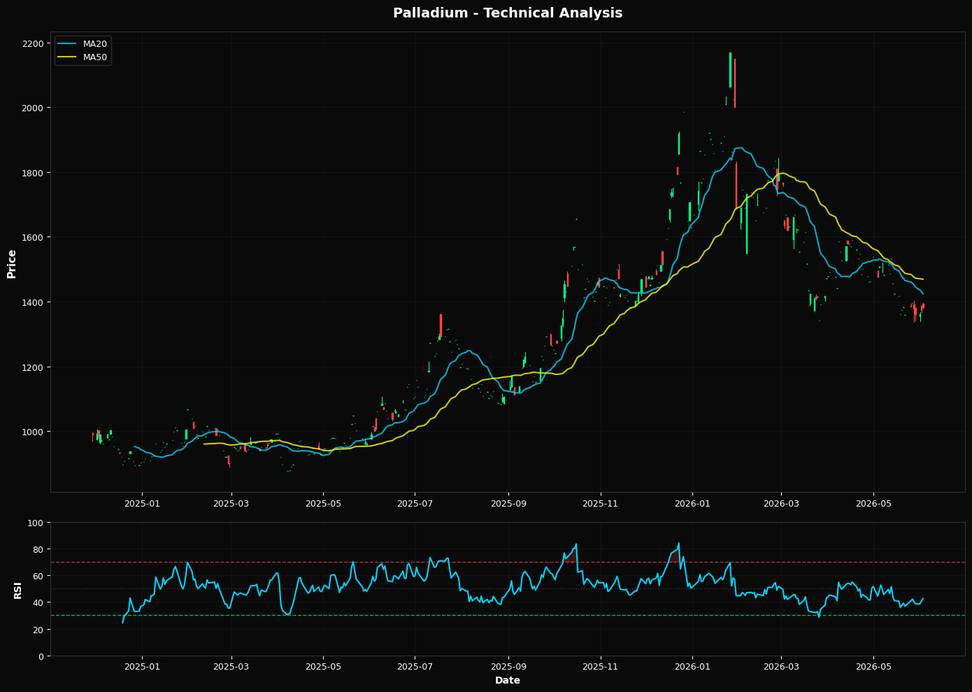Click the RSI axis label
This screenshot has height=692, width=972.
pyautogui.click(x=17, y=589)
